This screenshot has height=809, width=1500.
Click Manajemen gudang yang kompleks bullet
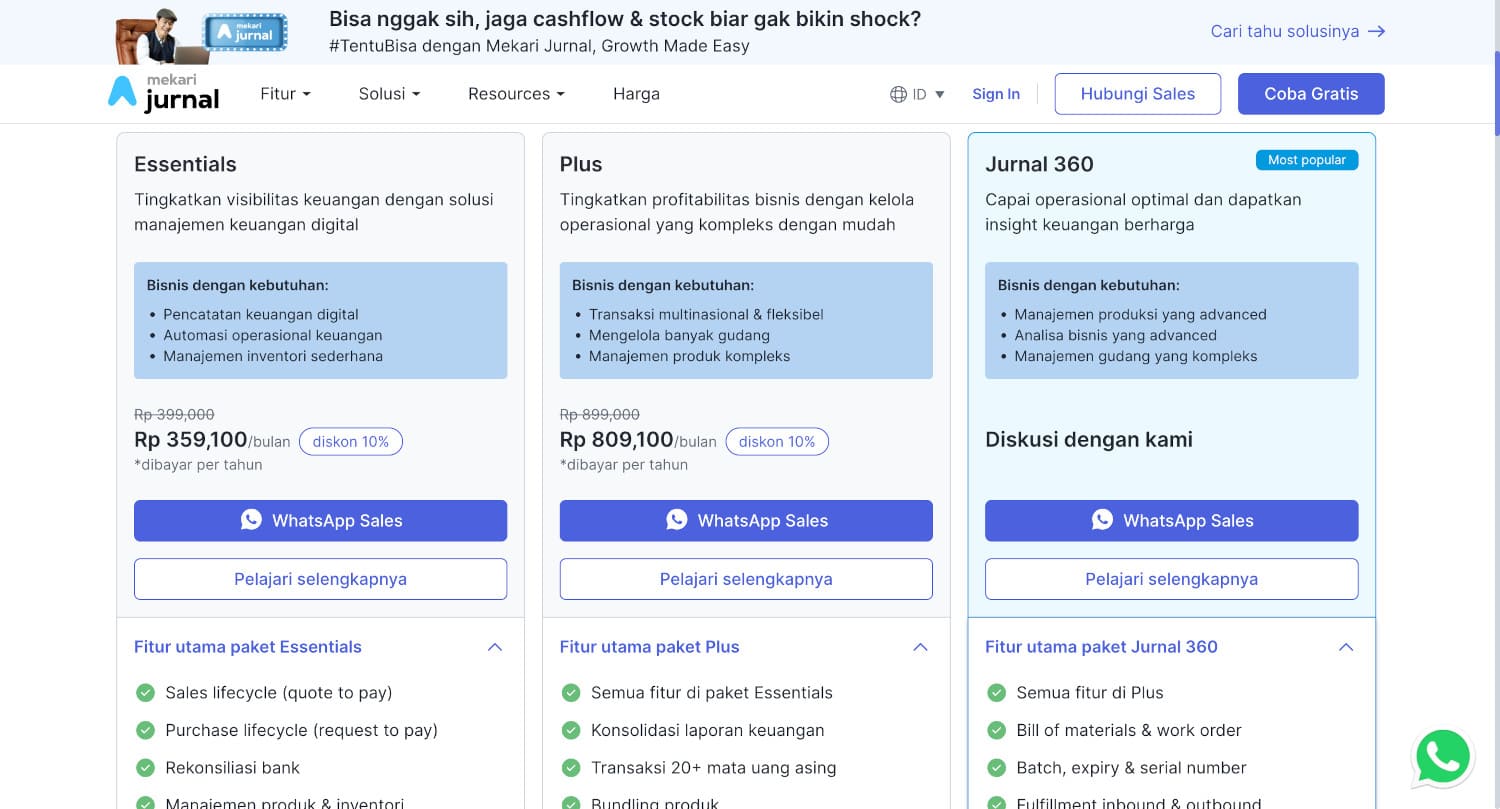(x=1136, y=356)
